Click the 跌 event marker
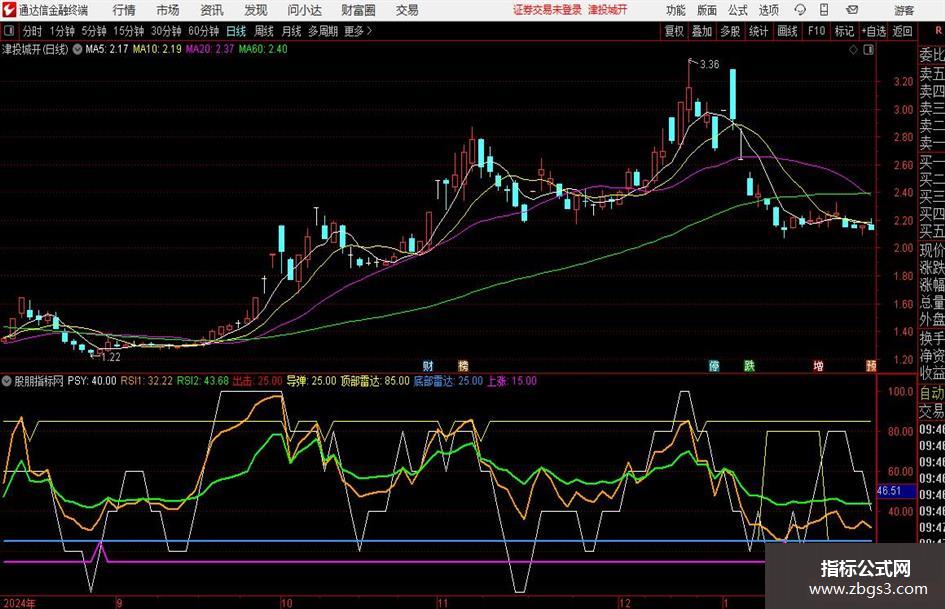This screenshot has height=609, width=945. click(749, 365)
